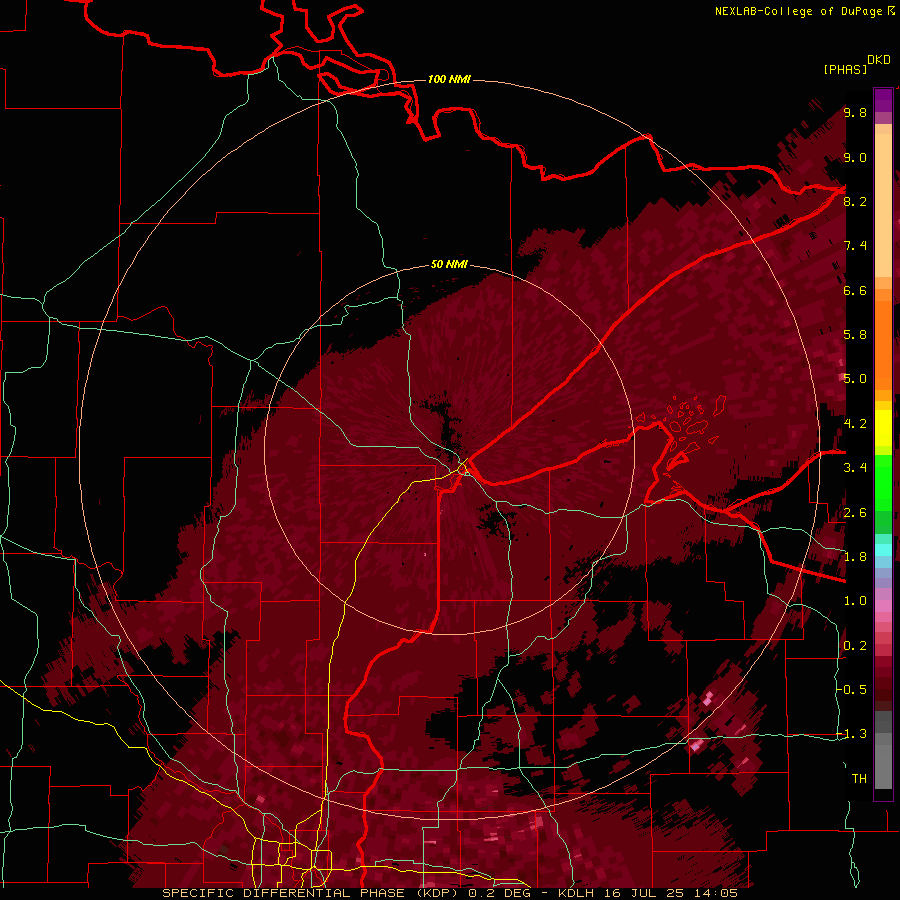Click the 3.4 value on the color scale
900x900 pixels.
[x=855, y=468]
